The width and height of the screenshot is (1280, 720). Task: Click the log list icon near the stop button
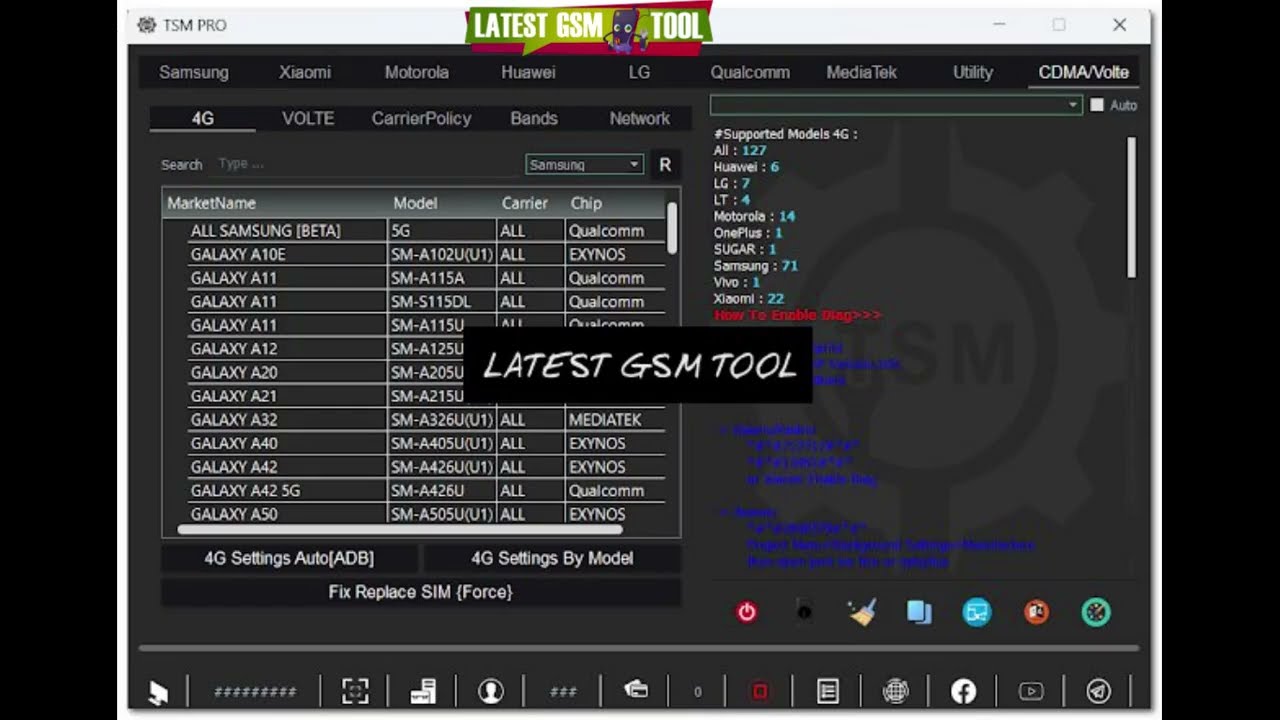828,690
